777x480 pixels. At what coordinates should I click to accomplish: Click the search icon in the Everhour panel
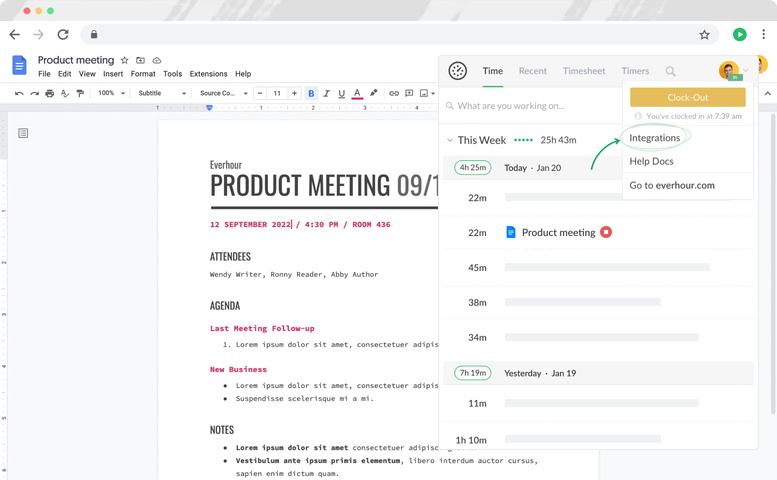(670, 71)
